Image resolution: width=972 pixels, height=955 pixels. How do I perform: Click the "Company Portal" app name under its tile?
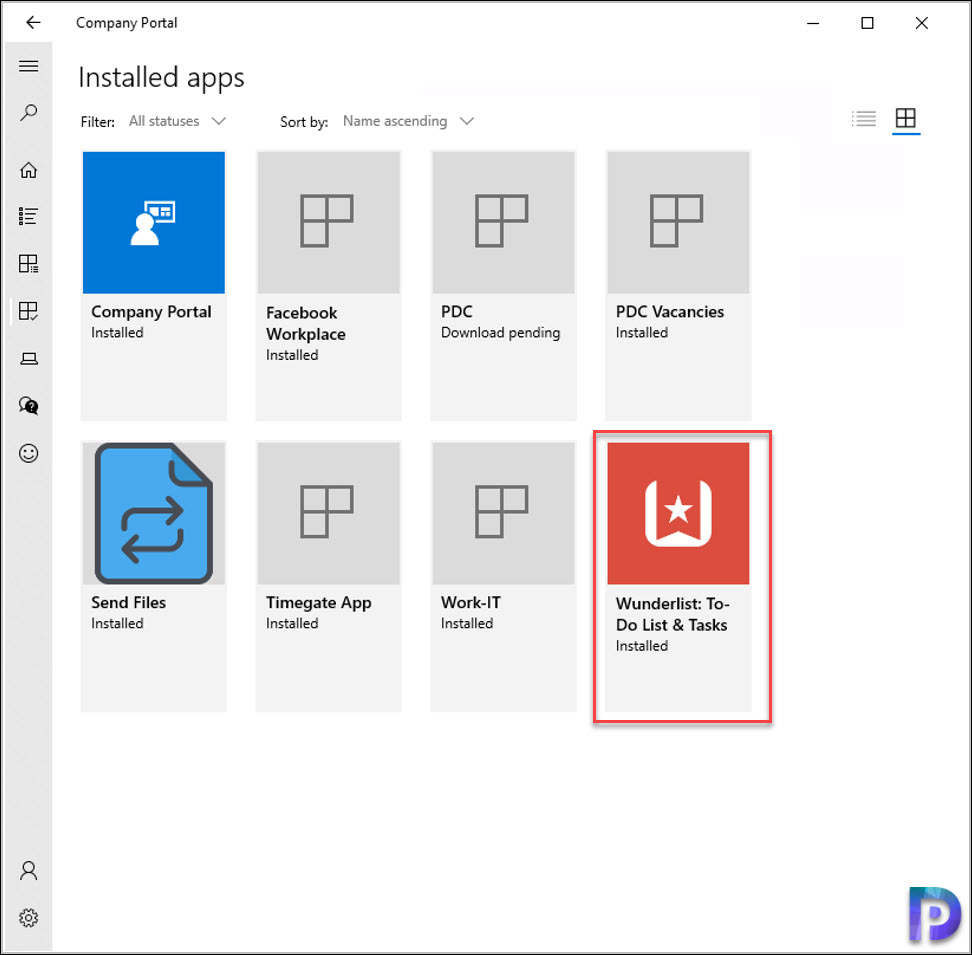(151, 312)
